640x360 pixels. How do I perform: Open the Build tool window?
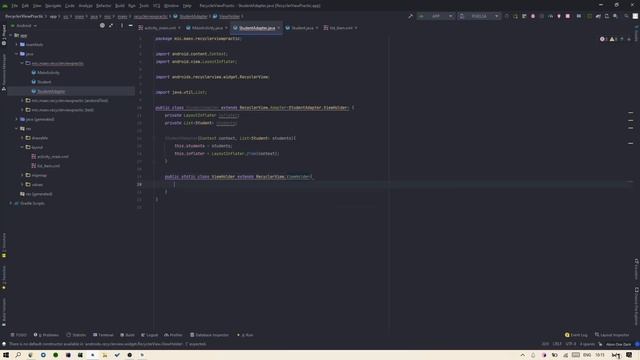pyautogui.click(x=127, y=335)
